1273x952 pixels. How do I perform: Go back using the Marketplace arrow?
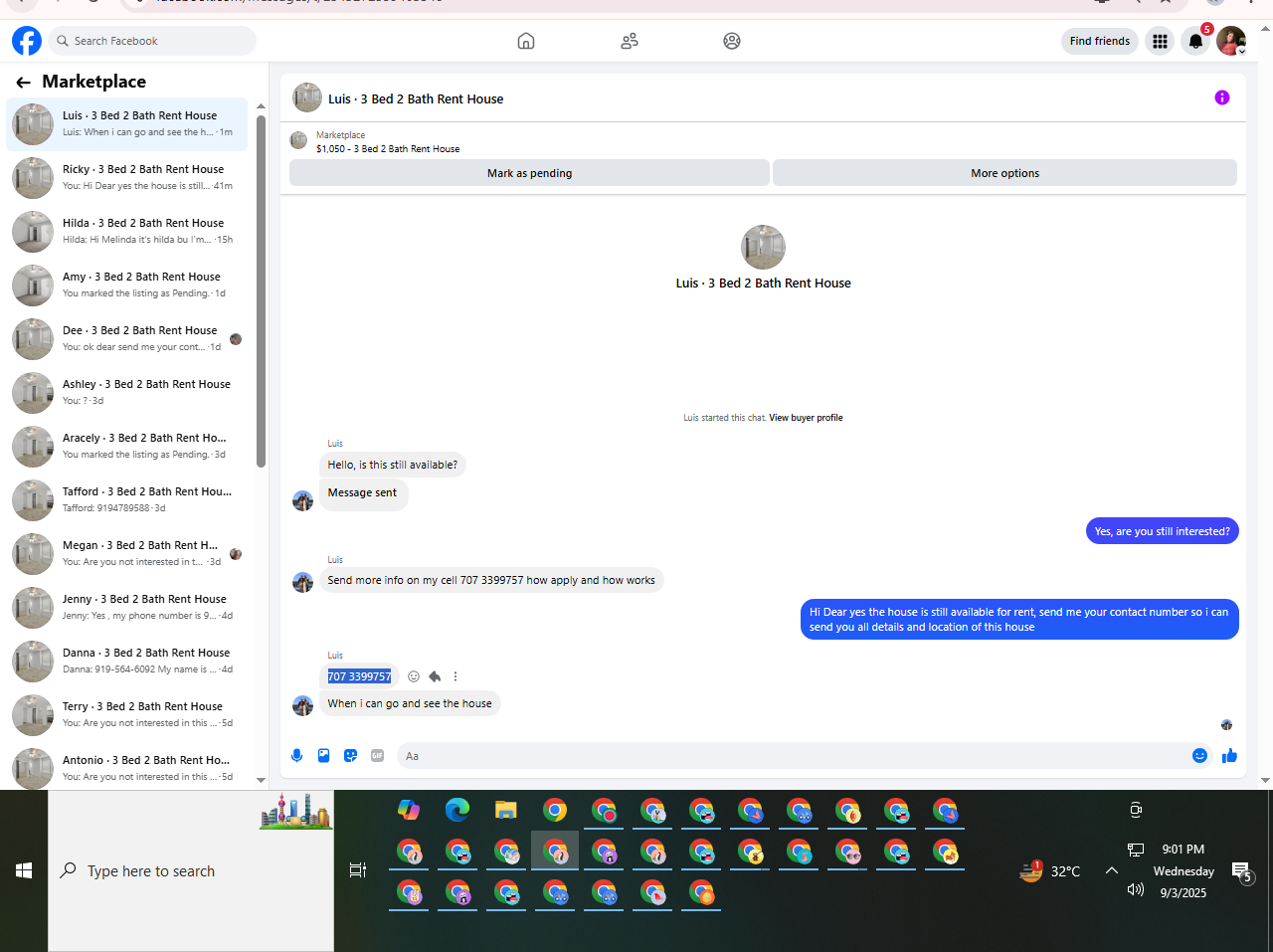[x=23, y=83]
